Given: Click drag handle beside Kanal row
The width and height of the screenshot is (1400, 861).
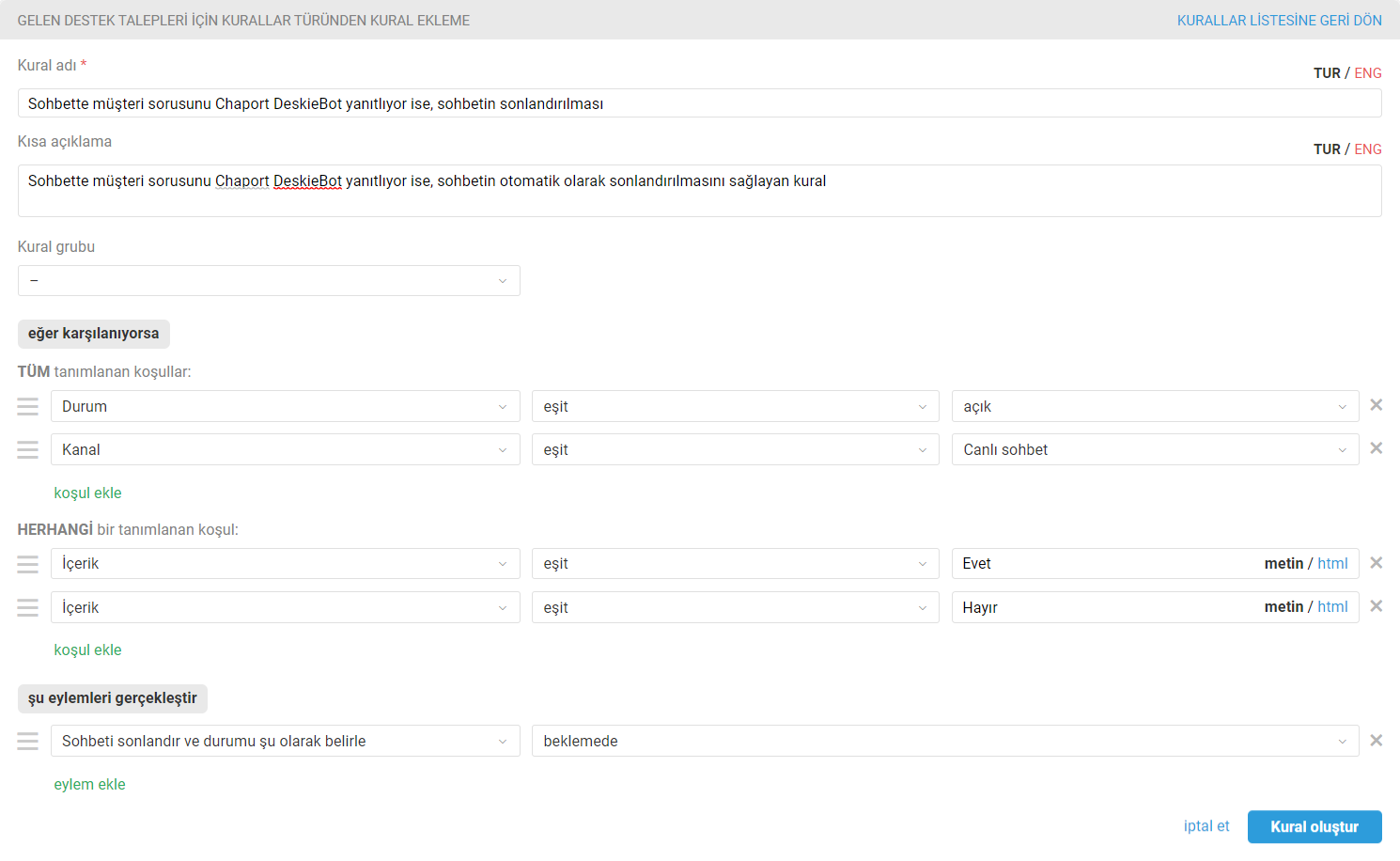Looking at the screenshot, I should click(28, 449).
